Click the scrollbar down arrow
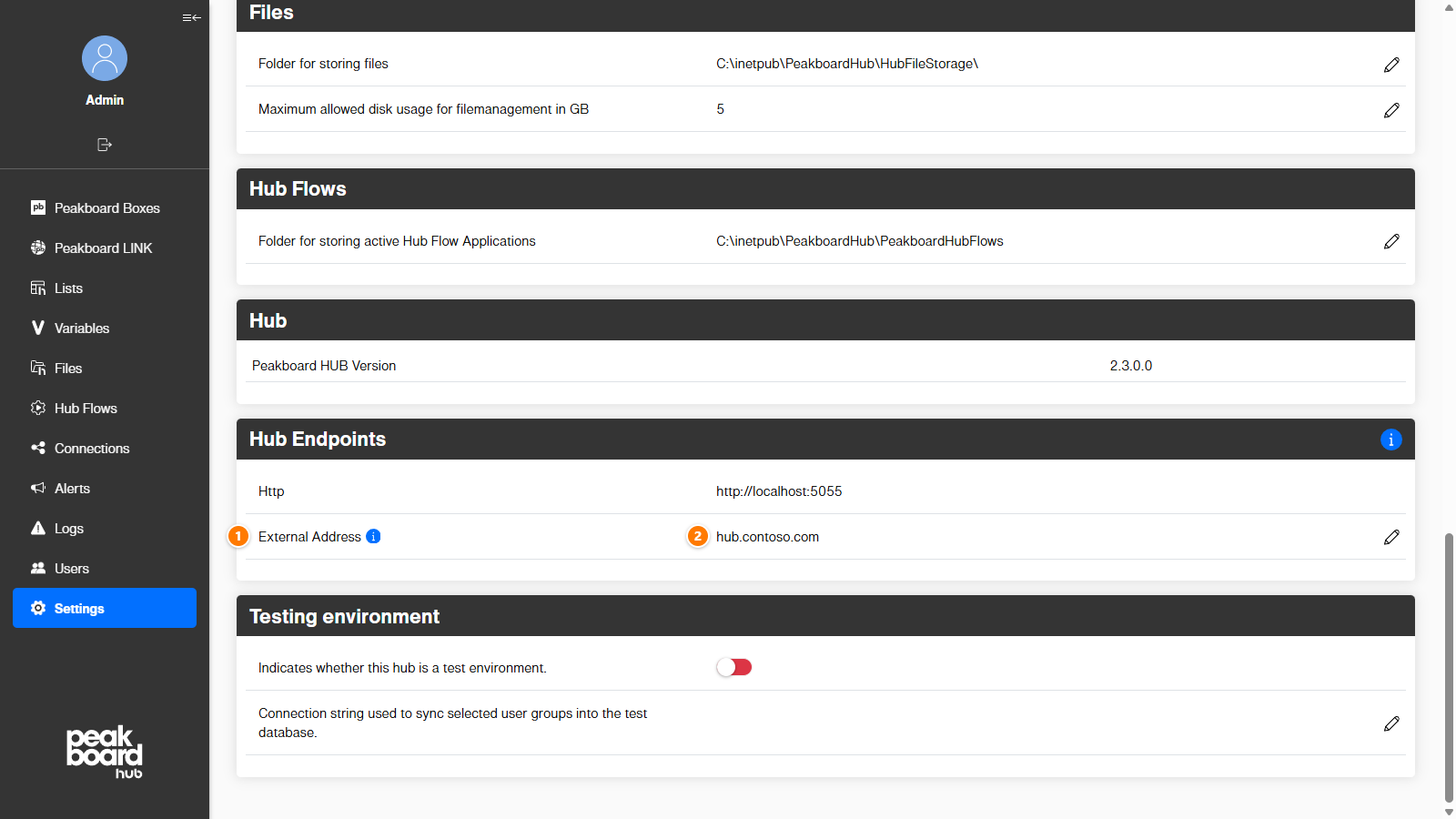Screen dimensions: 1456x819 coord(1449,812)
